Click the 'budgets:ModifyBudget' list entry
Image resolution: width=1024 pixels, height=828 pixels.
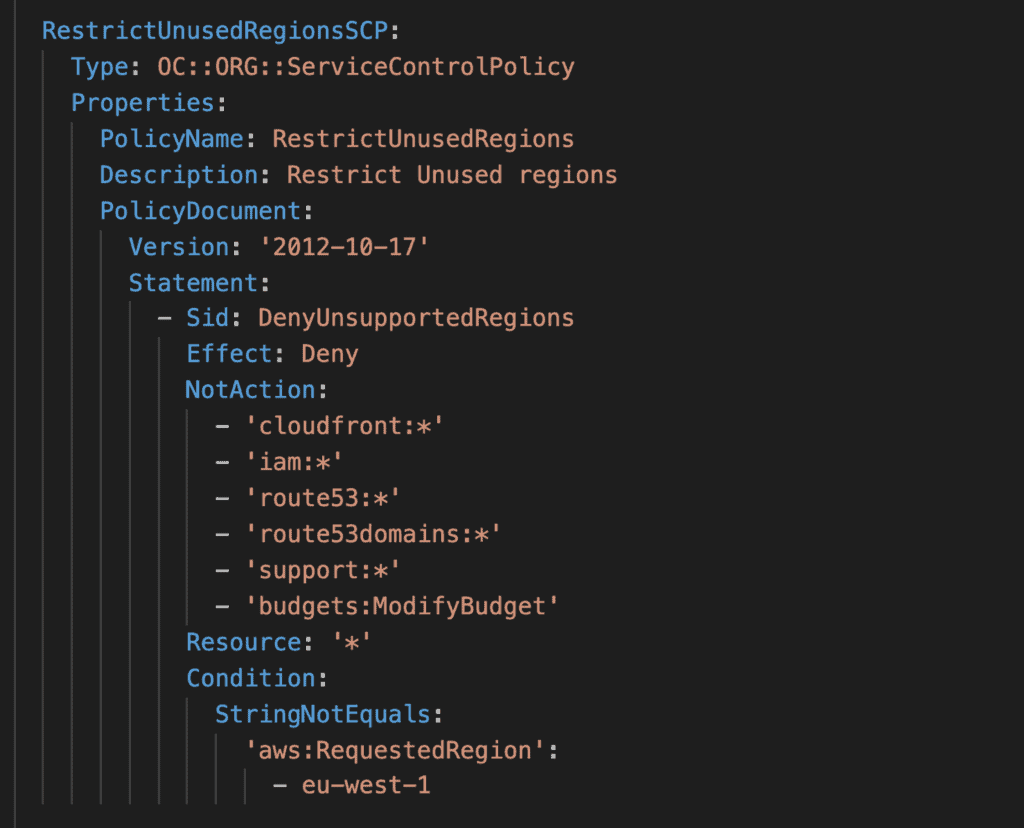coord(401,606)
